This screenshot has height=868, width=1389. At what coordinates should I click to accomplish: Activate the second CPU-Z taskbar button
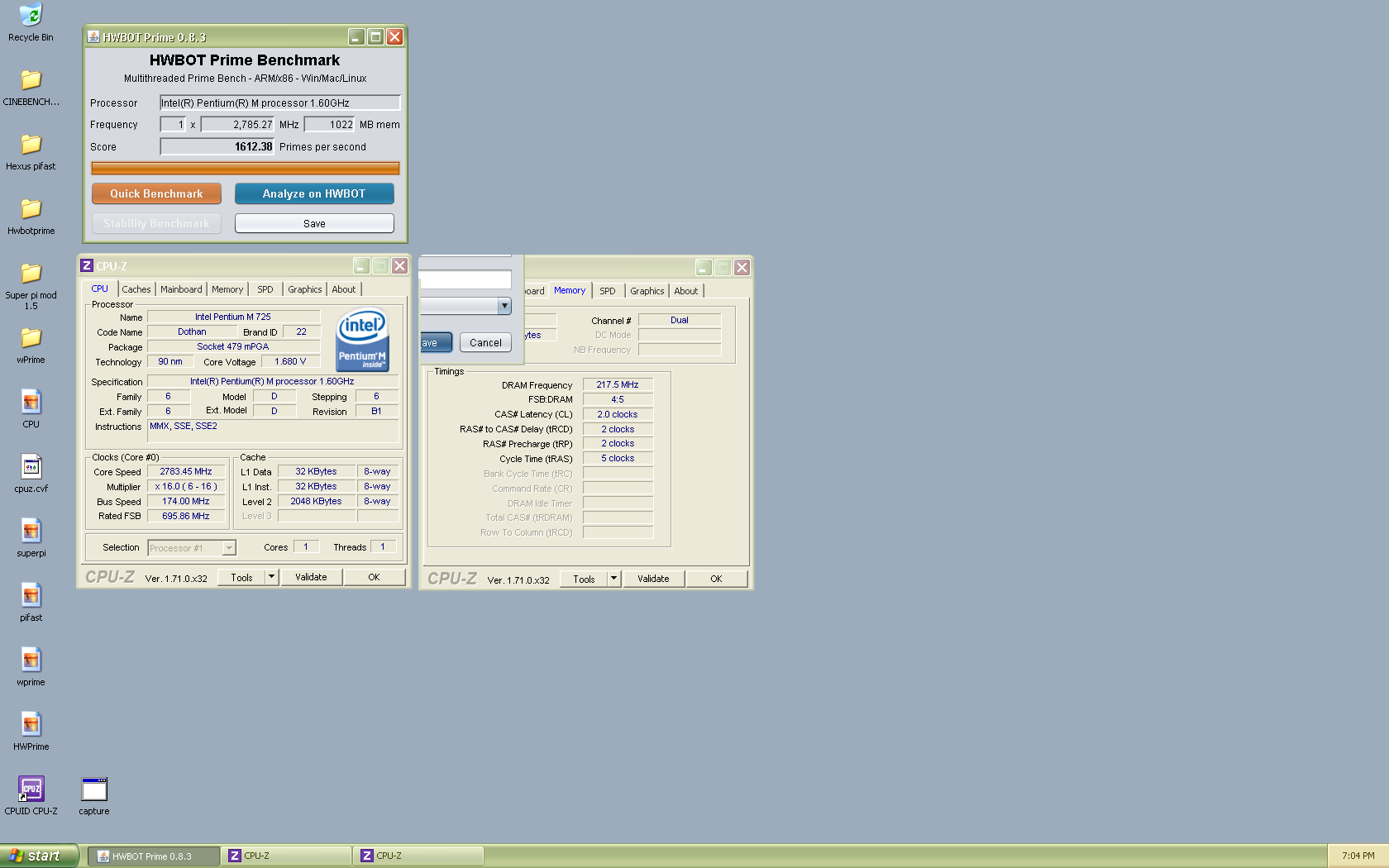tap(418, 856)
